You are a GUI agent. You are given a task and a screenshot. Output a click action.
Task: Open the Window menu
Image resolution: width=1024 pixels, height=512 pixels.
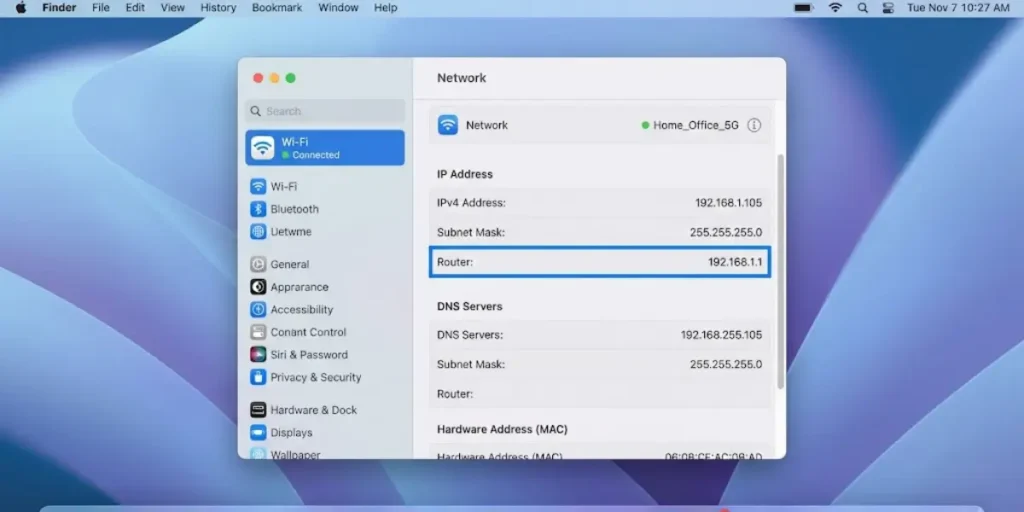(x=338, y=8)
